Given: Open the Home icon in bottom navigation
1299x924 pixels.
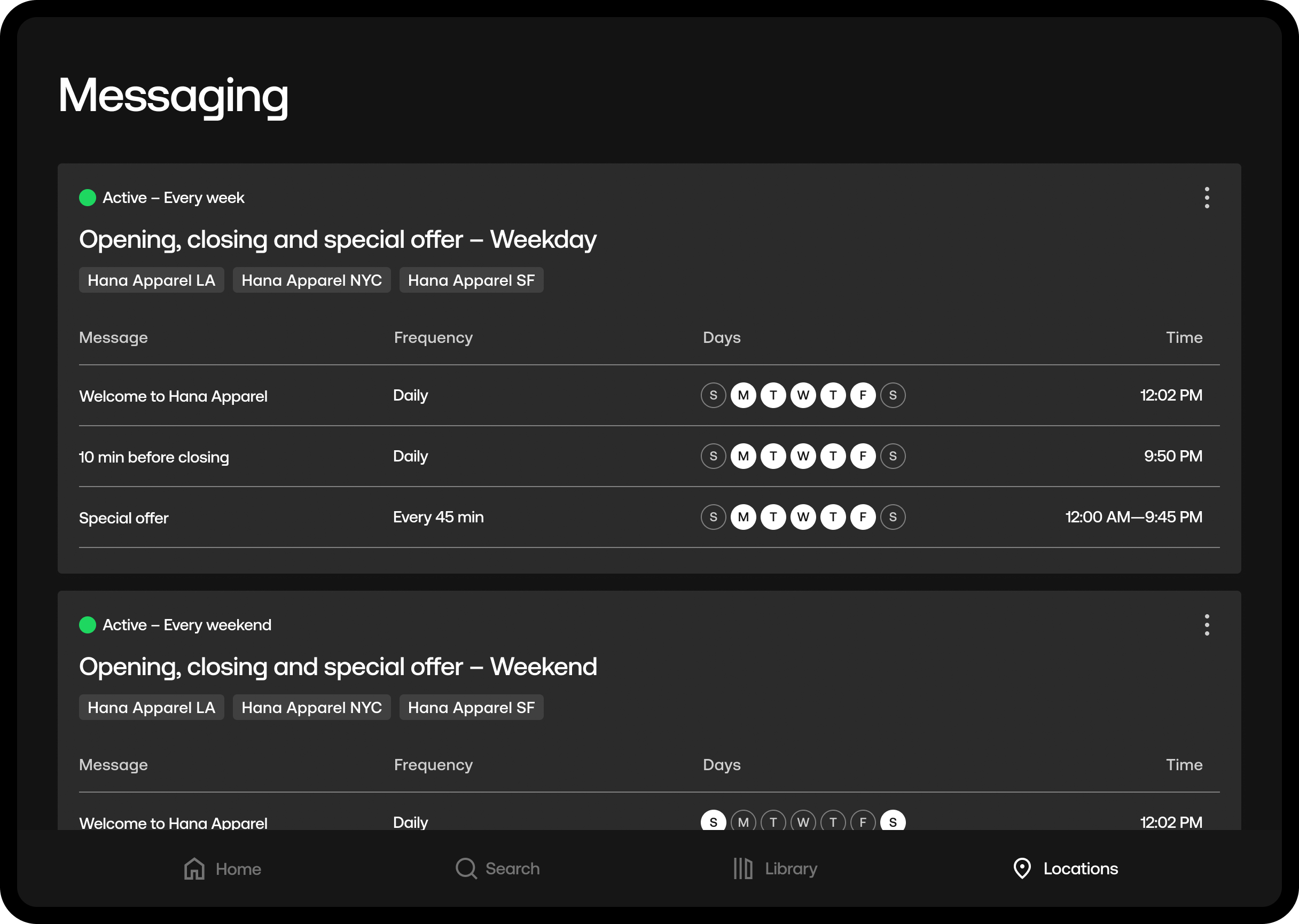Looking at the screenshot, I should point(194,869).
